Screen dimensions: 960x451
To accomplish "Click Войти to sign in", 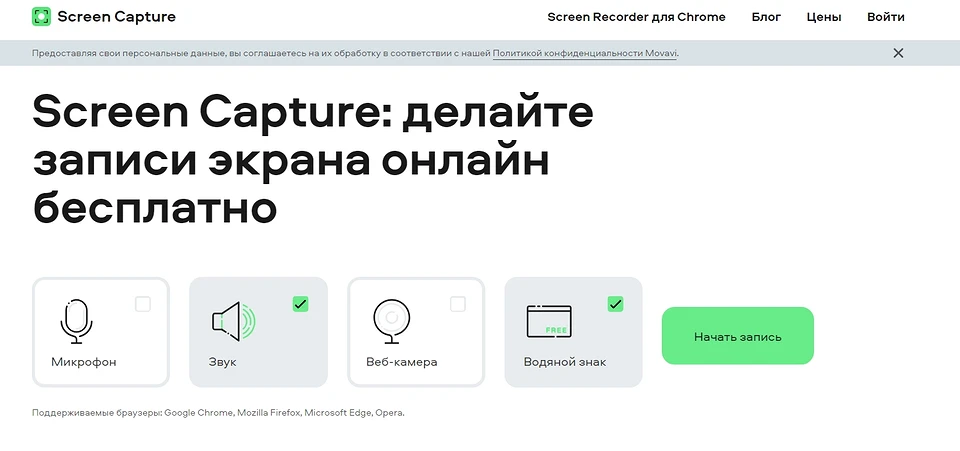I will tap(885, 17).
